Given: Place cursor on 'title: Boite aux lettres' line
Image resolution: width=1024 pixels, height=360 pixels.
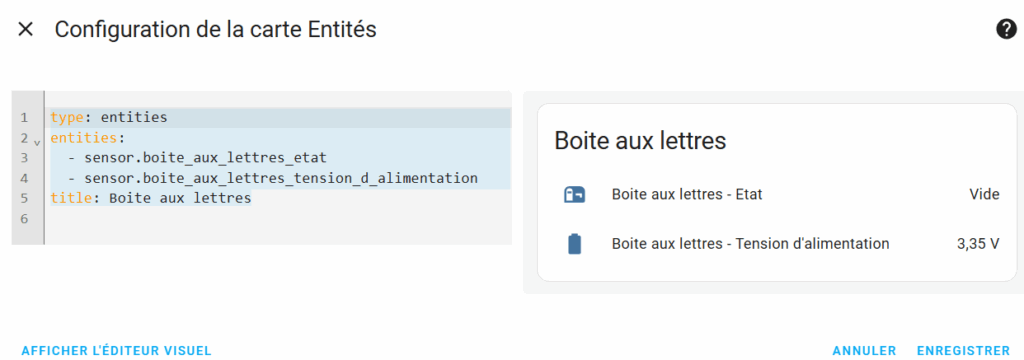Looking at the screenshot, I should pos(281,199).
